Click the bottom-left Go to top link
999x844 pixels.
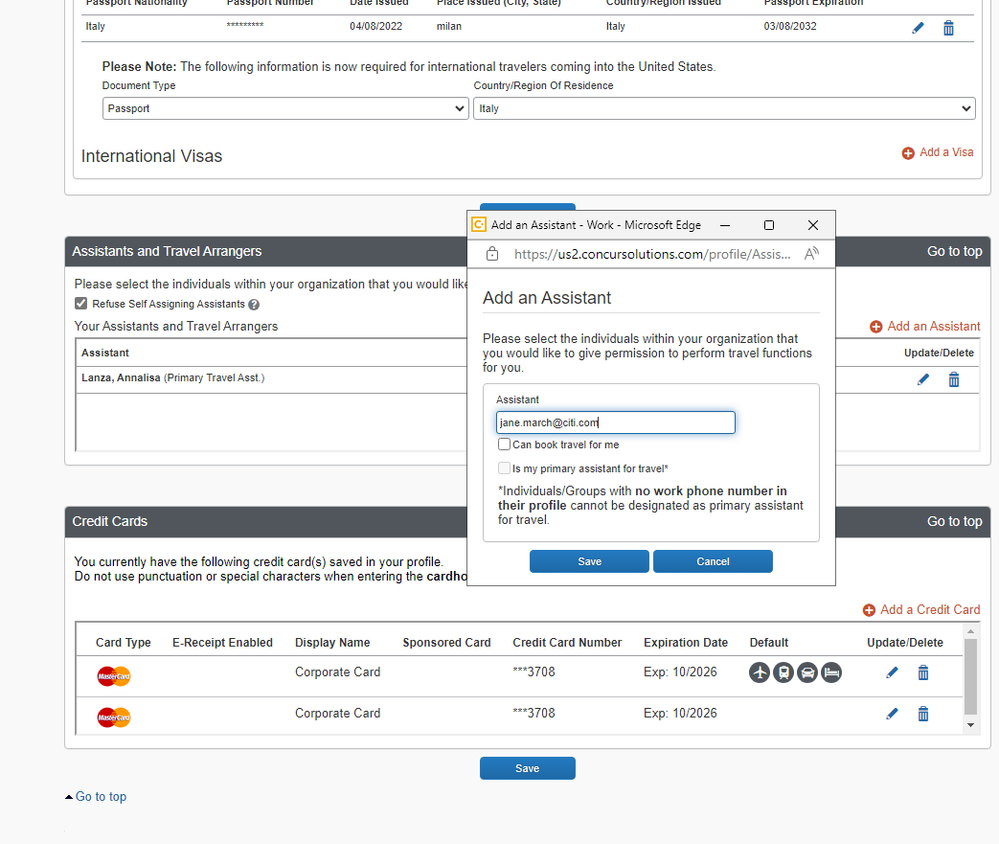coord(101,796)
